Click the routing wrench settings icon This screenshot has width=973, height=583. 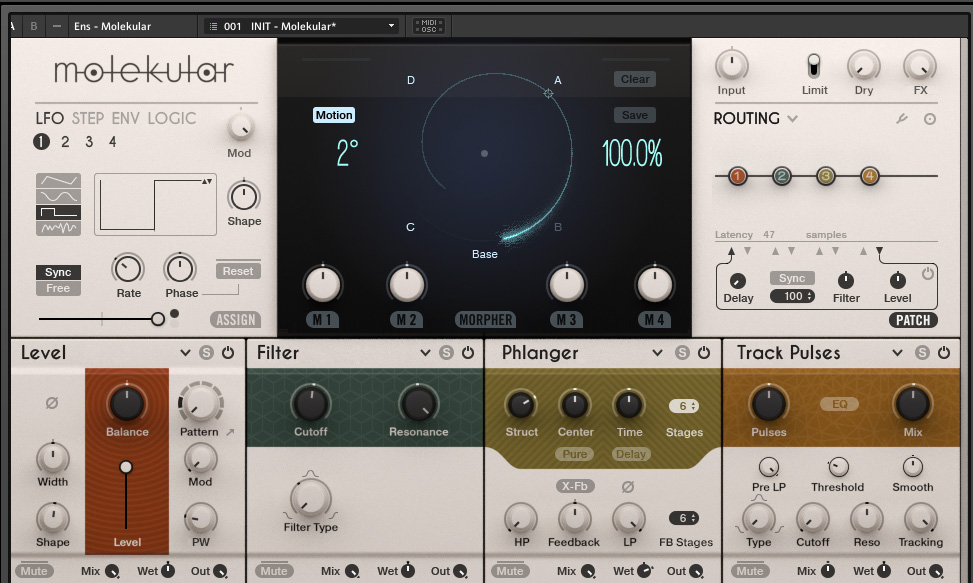click(x=901, y=119)
